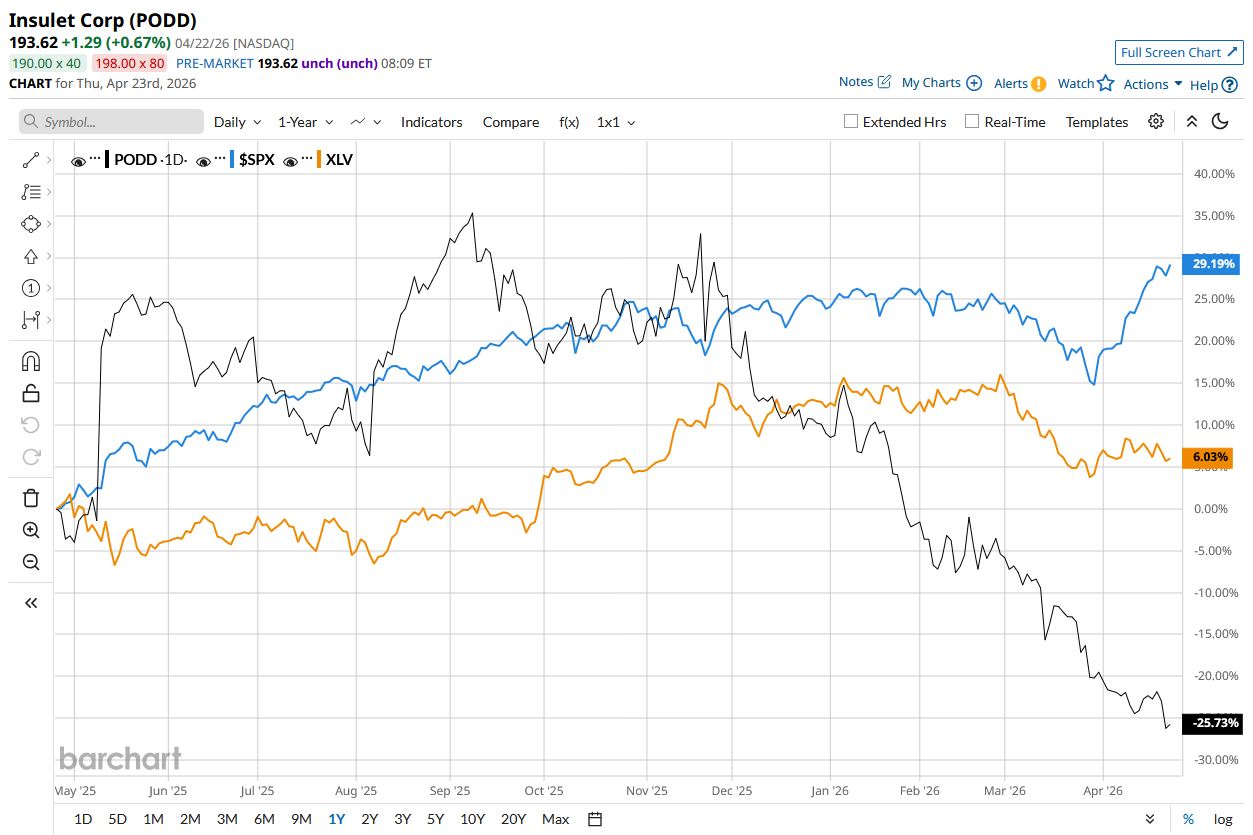Screen dimensions: 1253x835
Task: Toggle visibility of the XLV series
Action: [292, 160]
